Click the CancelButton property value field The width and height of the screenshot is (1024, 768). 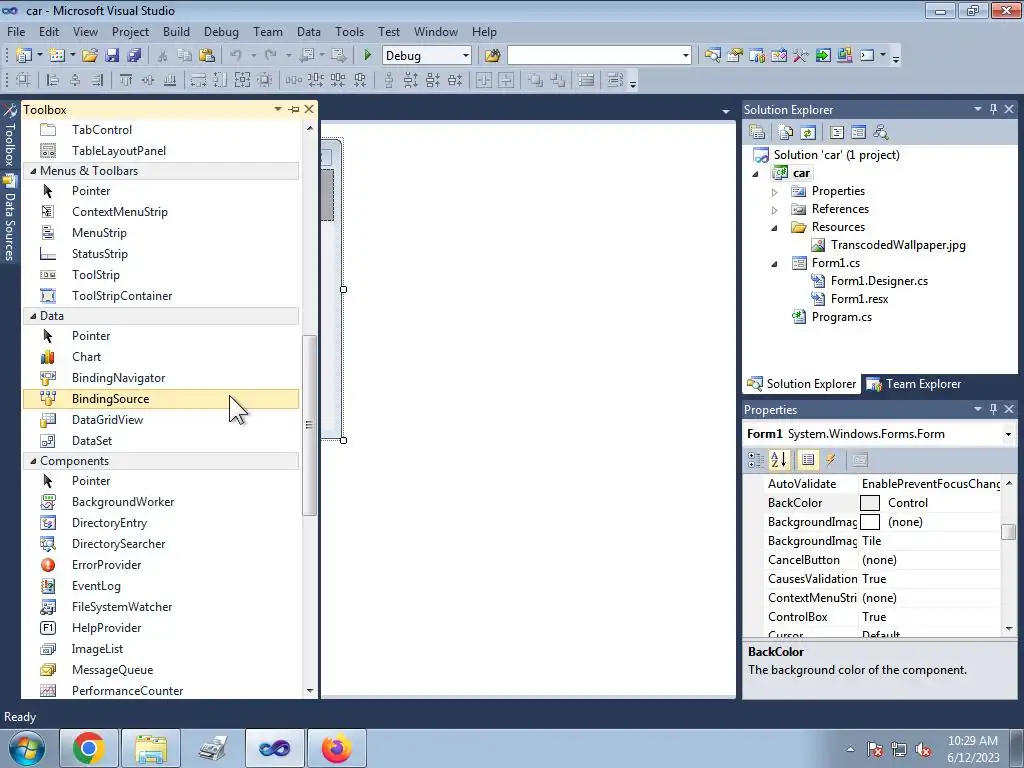click(929, 560)
